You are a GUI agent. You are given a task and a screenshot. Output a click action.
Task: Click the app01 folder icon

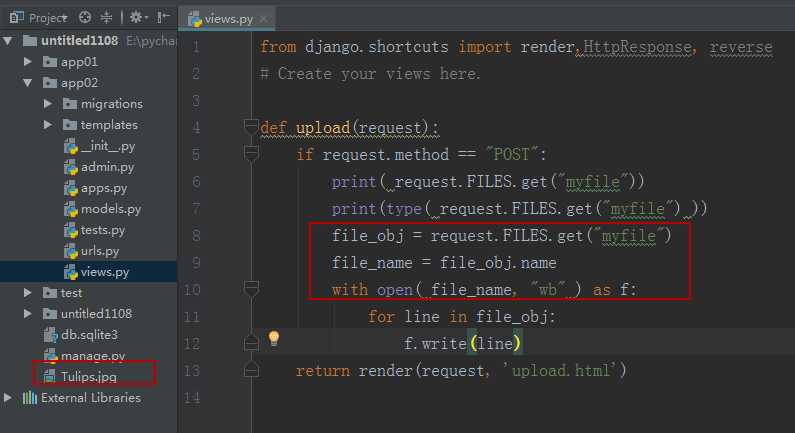click(x=50, y=62)
